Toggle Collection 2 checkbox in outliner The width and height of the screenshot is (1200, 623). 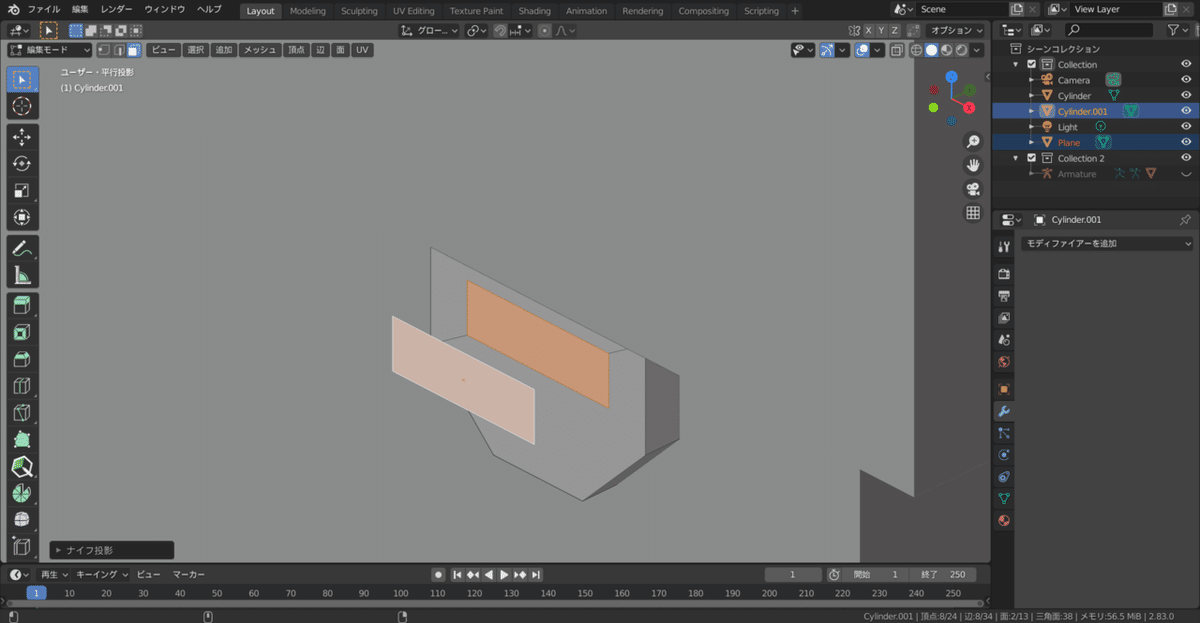[1032, 158]
